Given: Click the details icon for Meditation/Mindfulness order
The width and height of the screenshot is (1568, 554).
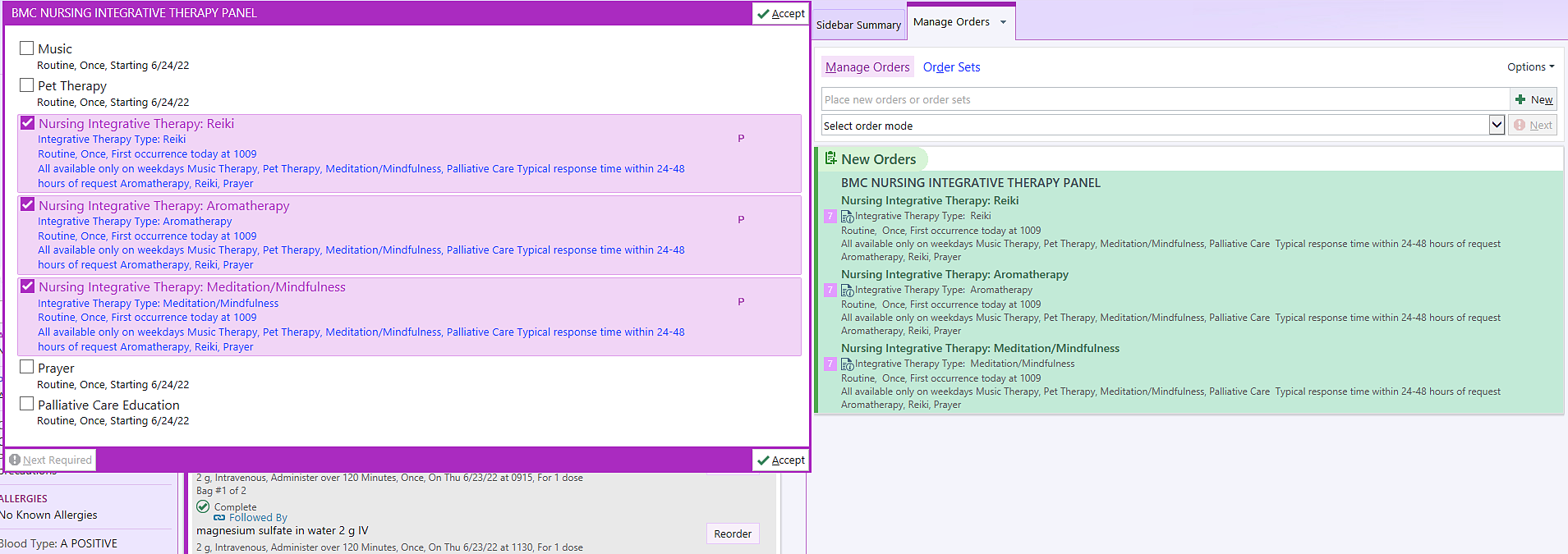Looking at the screenshot, I should pyautogui.click(x=847, y=364).
